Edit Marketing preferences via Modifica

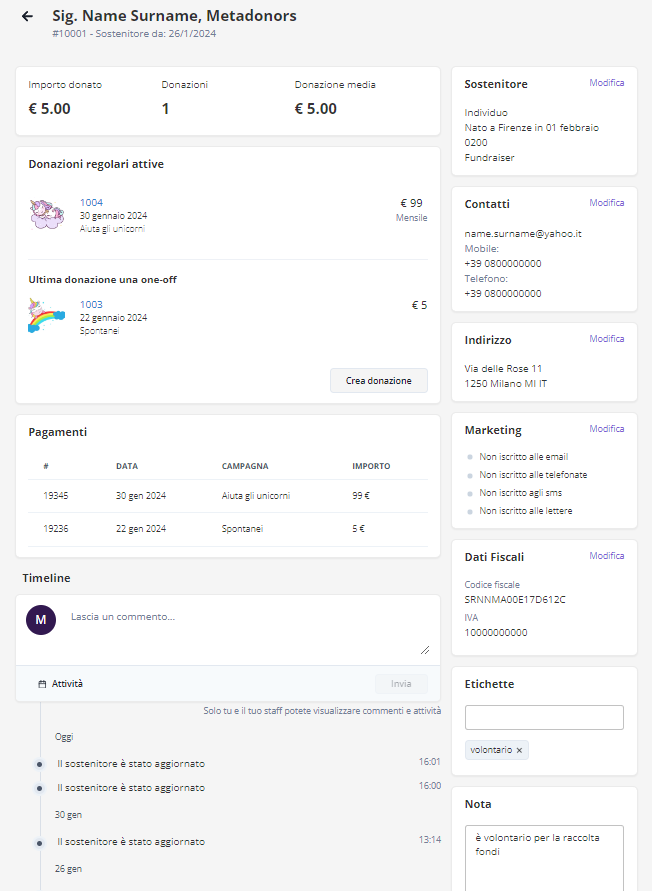(606, 429)
